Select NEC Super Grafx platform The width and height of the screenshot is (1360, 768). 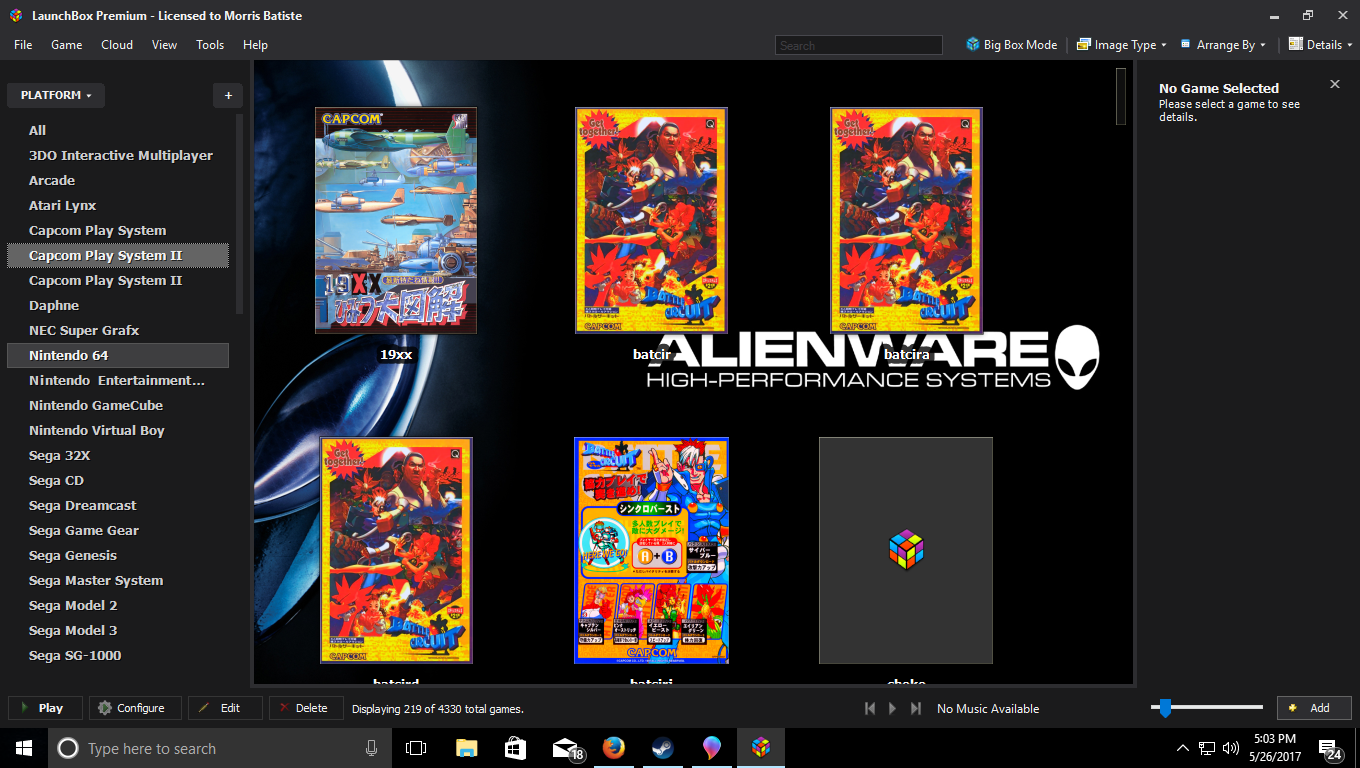[x=118, y=330]
